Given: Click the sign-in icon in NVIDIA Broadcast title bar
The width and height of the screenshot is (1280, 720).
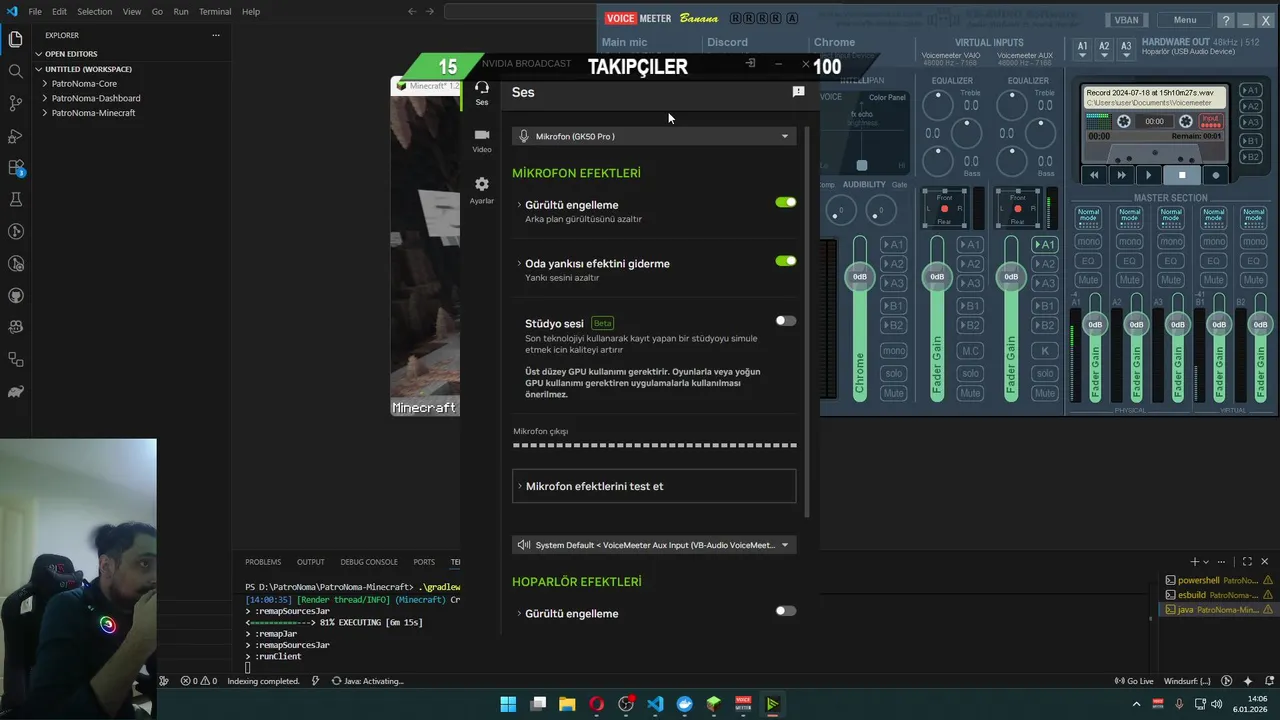Looking at the screenshot, I should pos(750,63).
